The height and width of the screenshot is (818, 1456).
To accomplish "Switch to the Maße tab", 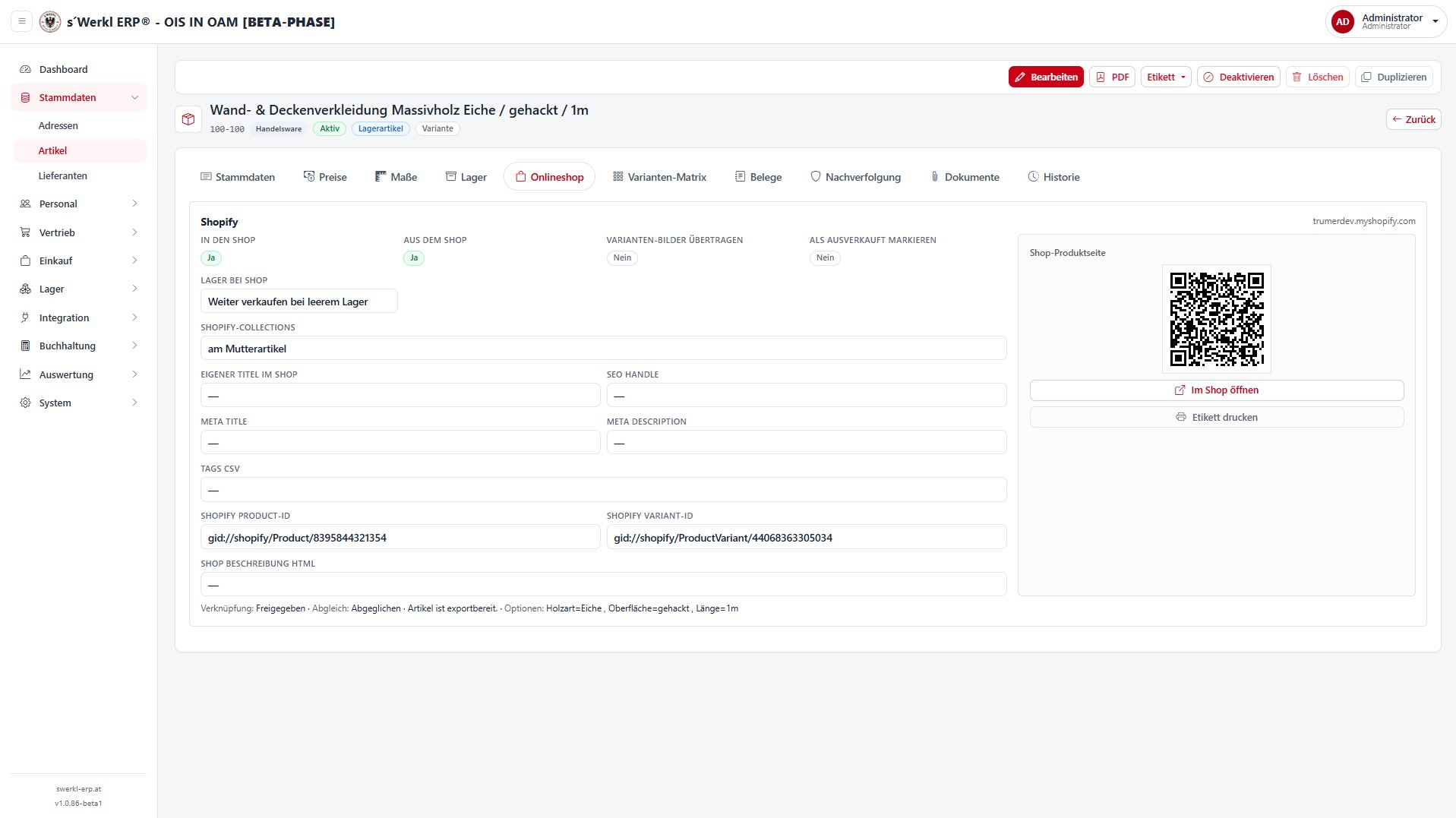I will (x=396, y=177).
